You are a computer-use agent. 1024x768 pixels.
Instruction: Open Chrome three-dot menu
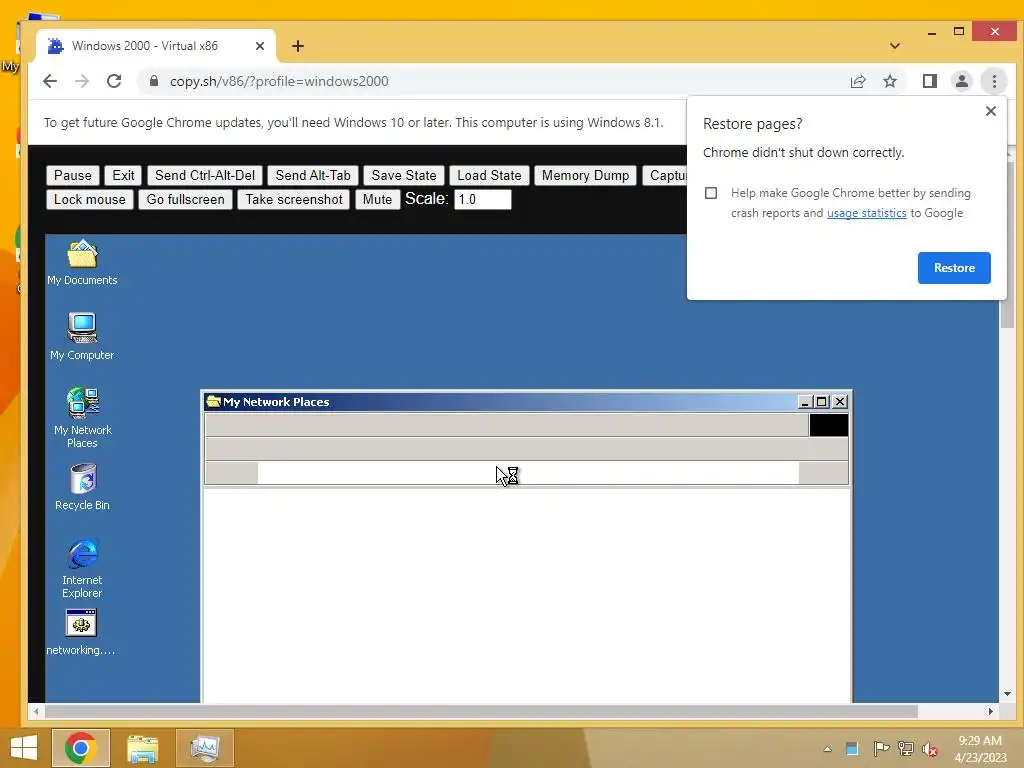point(994,81)
